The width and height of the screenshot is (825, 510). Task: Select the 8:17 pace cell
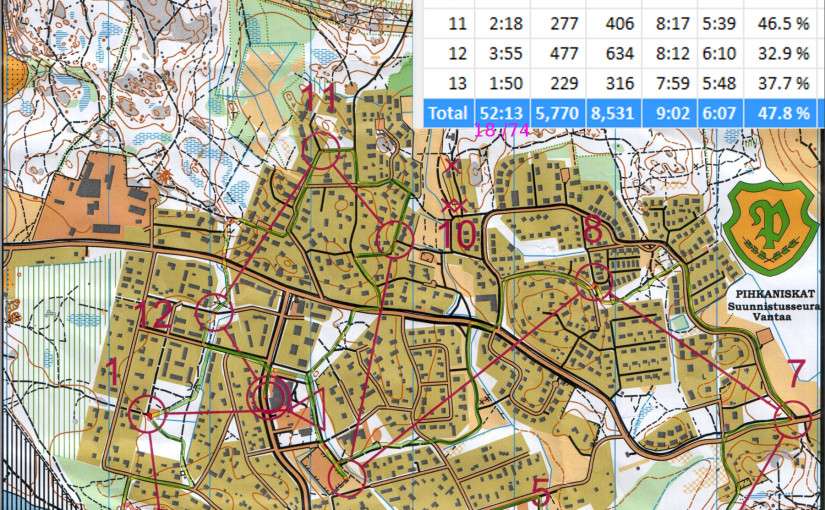point(669,24)
